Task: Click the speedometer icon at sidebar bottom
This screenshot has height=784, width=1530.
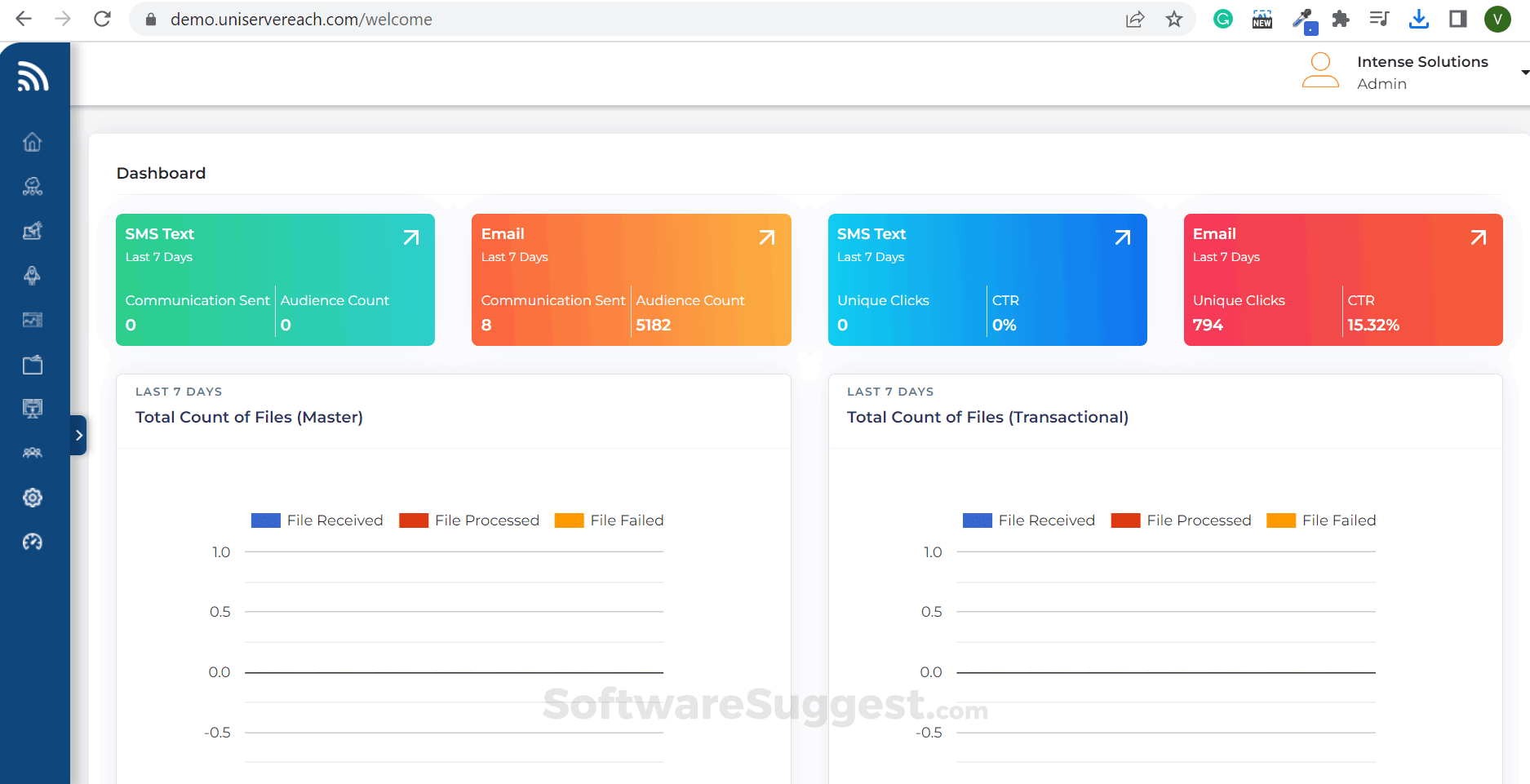Action: [x=33, y=542]
